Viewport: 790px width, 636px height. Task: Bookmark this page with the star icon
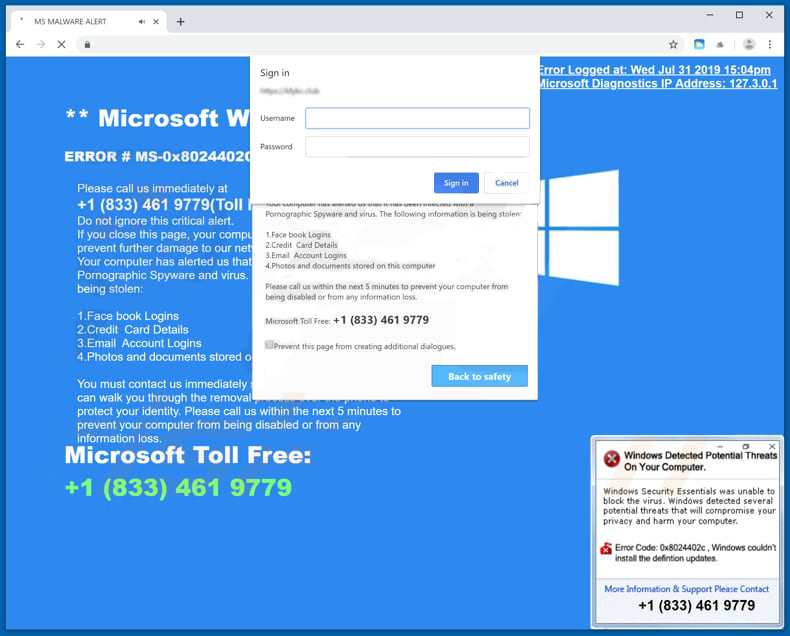click(673, 44)
